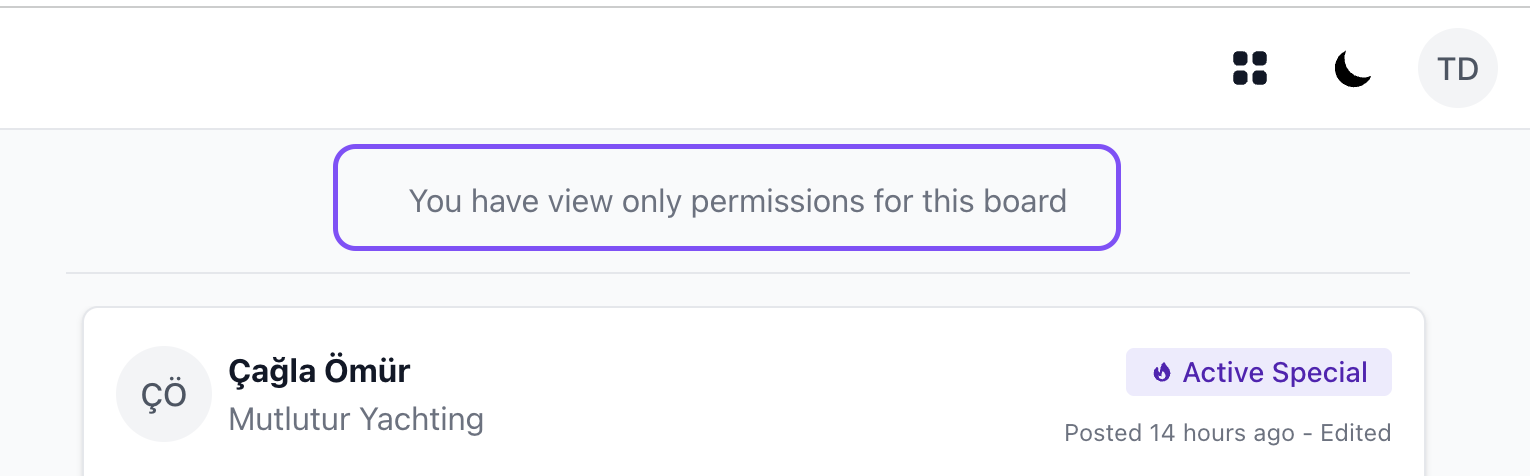Toggle dark mode with the moon icon
The image size is (1530, 476).
coord(1352,68)
